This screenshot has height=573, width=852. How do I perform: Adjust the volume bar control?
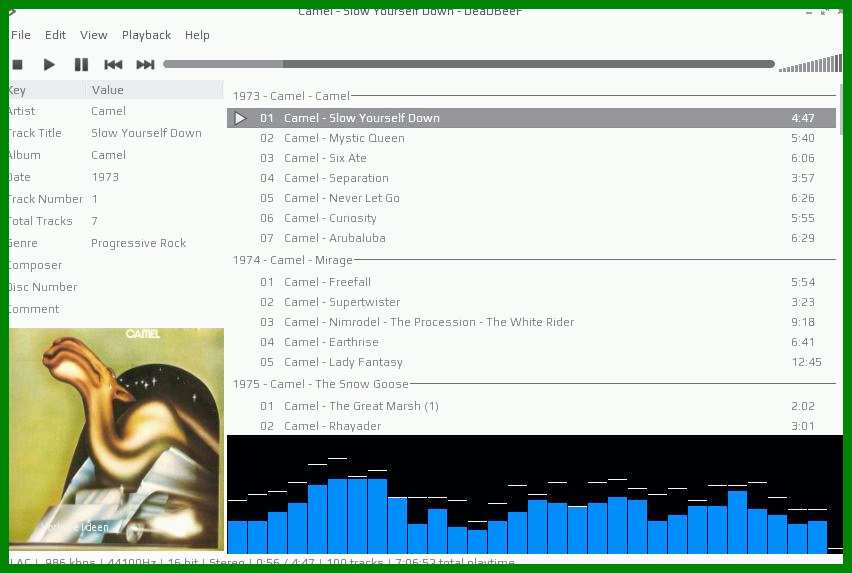810,64
